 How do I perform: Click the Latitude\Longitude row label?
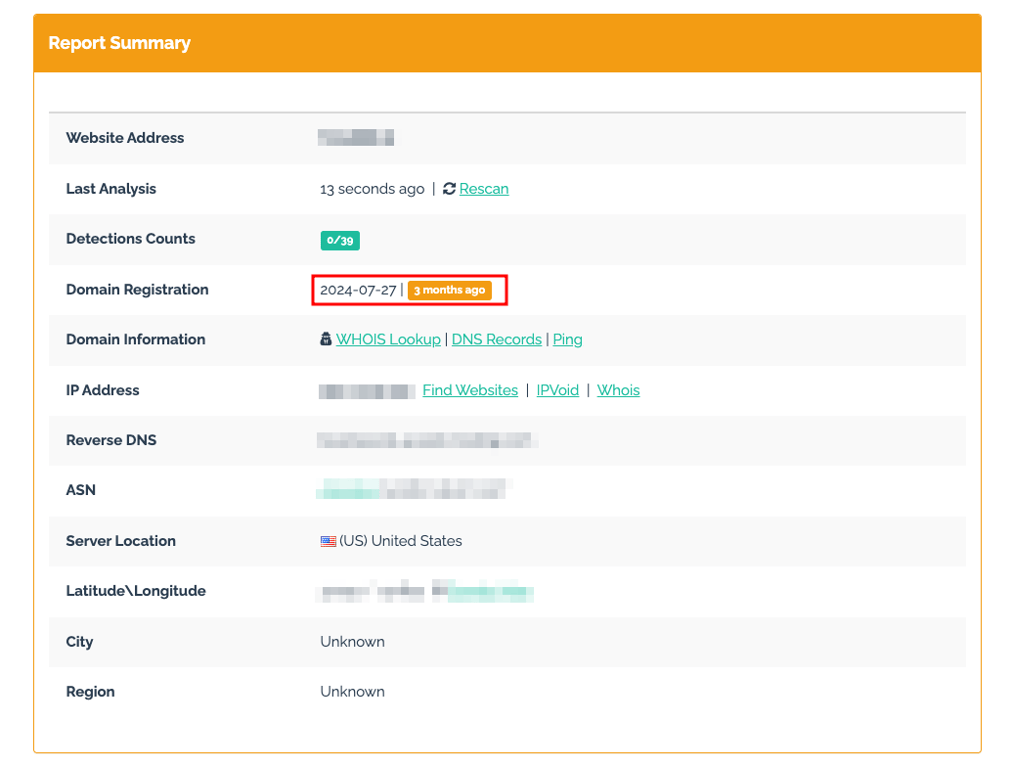coord(135,591)
